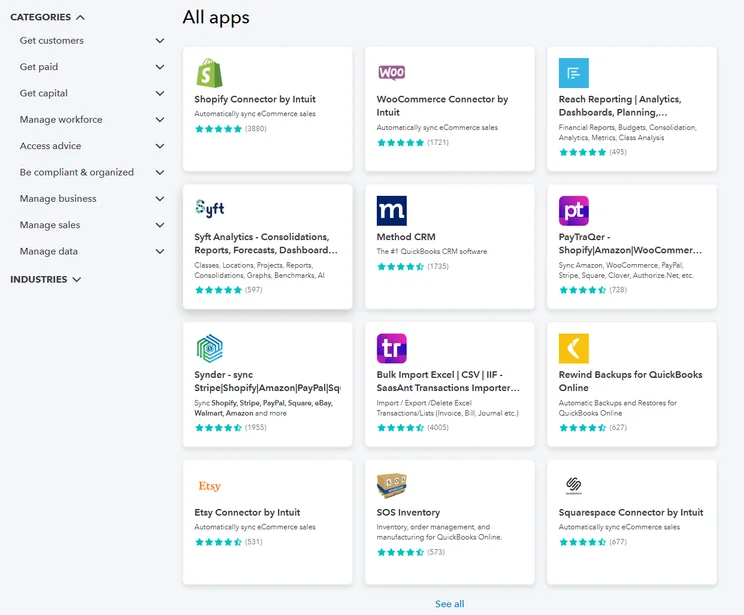This screenshot has height=615, width=744.
Task: Click the WooCommerce Woo logo
Action: click(x=391, y=73)
